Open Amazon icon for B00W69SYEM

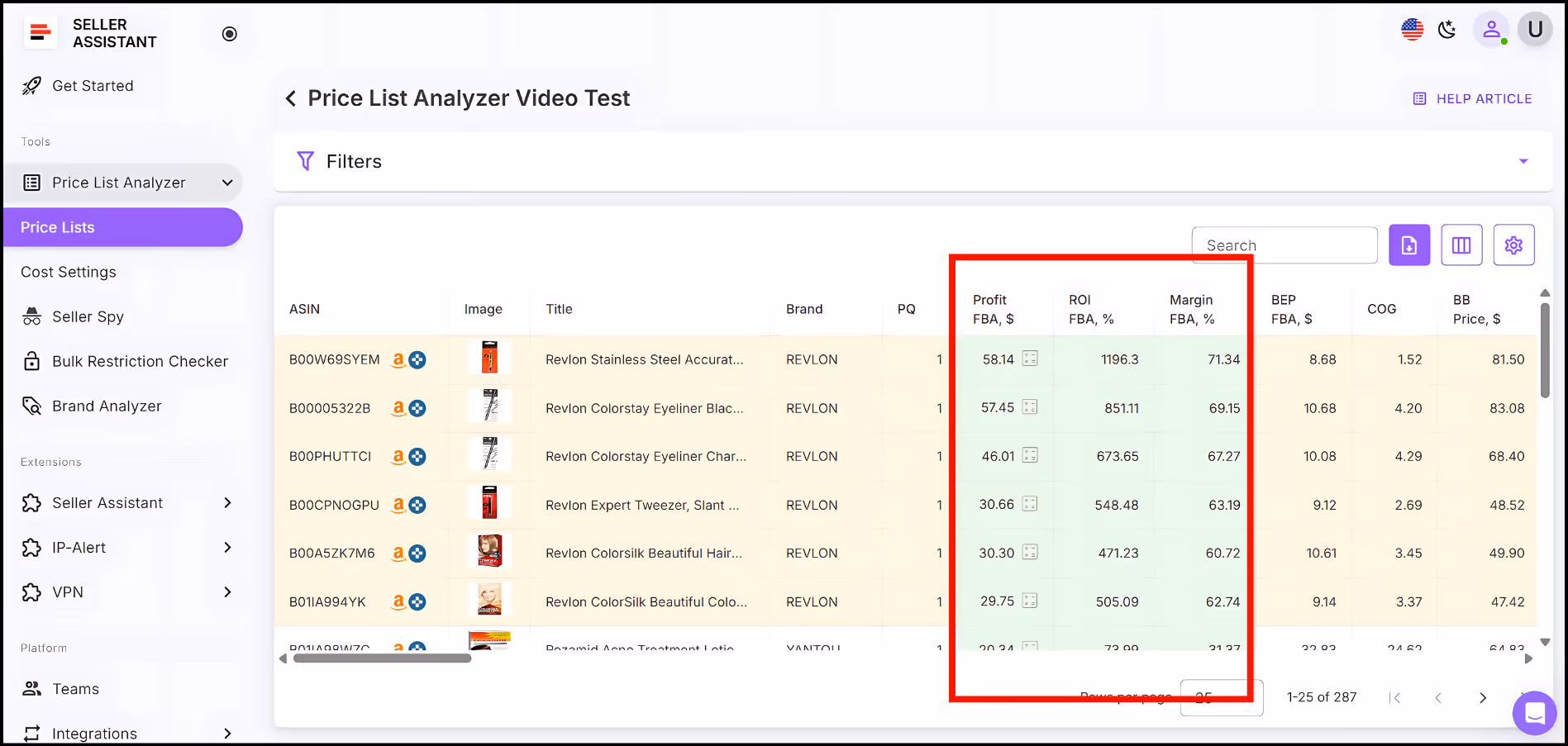pos(398,359)
